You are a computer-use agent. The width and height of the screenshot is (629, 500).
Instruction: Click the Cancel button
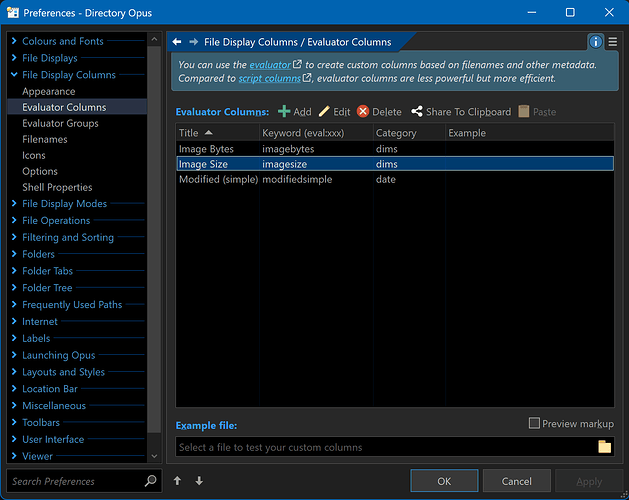tap(516, 481)
